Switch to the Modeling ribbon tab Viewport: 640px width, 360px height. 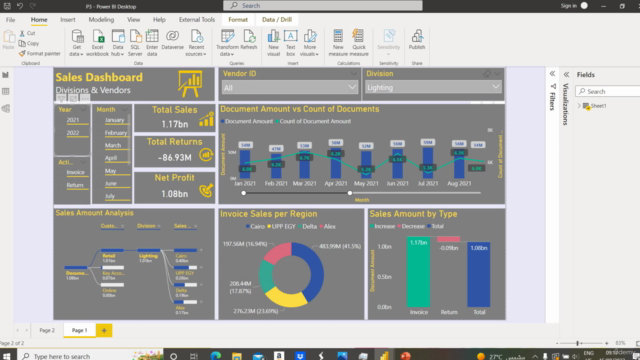pos(101,20)
